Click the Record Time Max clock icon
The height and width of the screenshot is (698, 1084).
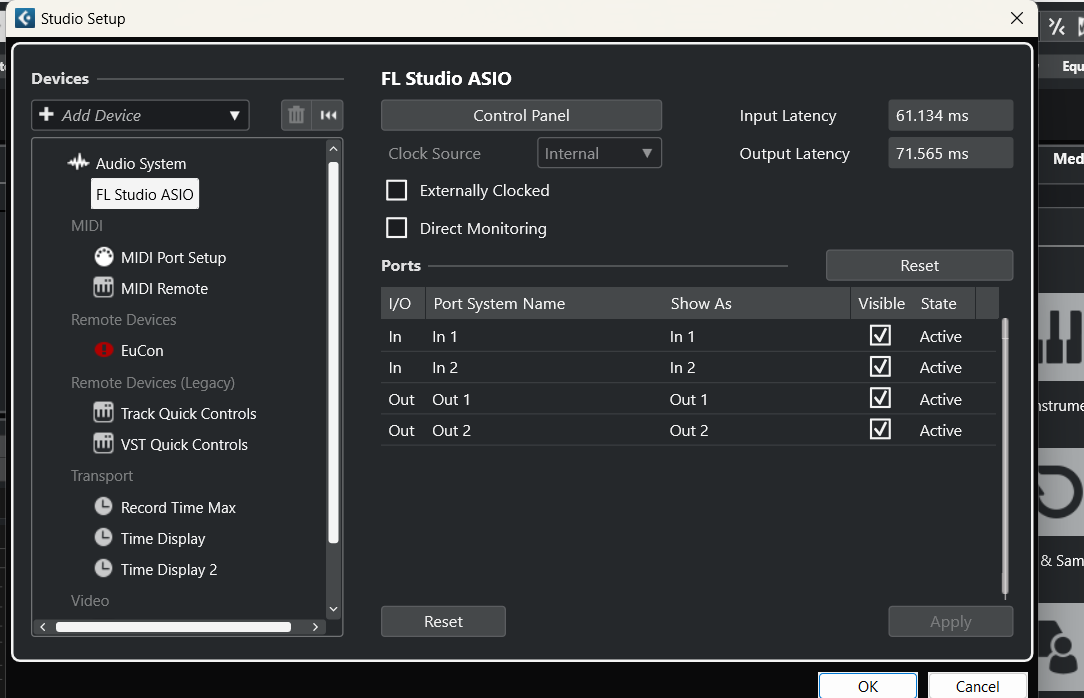tap(104, 507)
